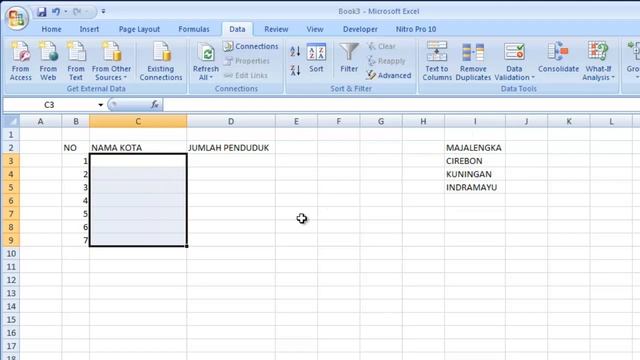
Task: Select the NO header cell
Action: pyautogui.click(x=76, y=148)
